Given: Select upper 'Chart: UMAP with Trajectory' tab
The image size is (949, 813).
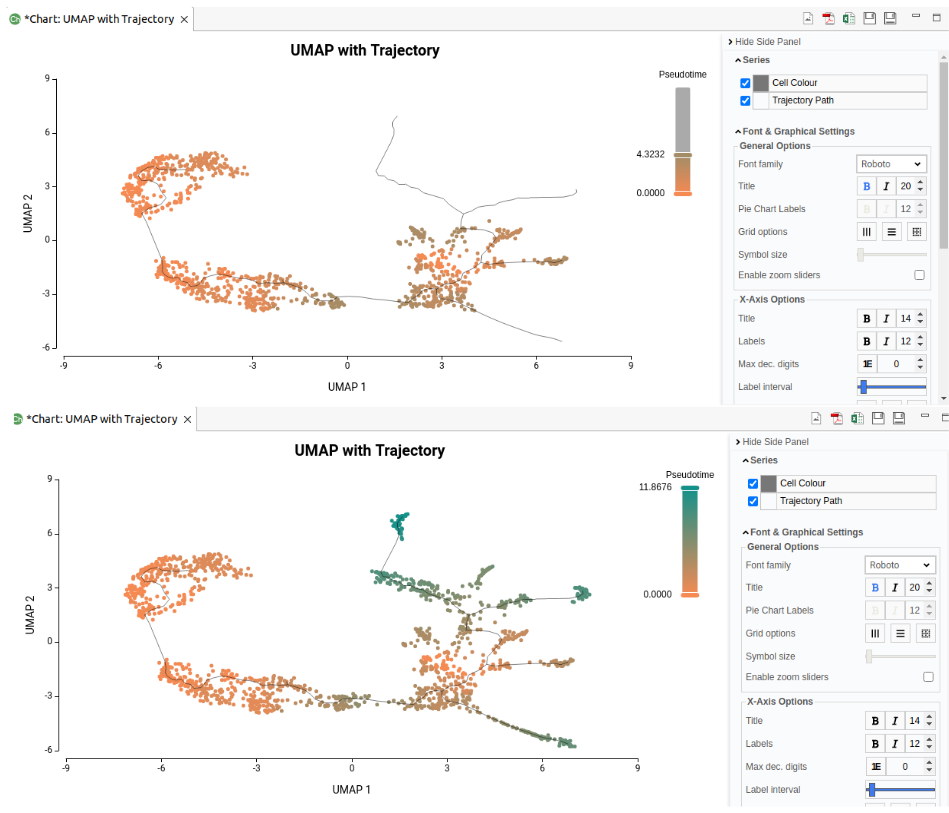Looking at the screenshot, I should click(99, 19).
